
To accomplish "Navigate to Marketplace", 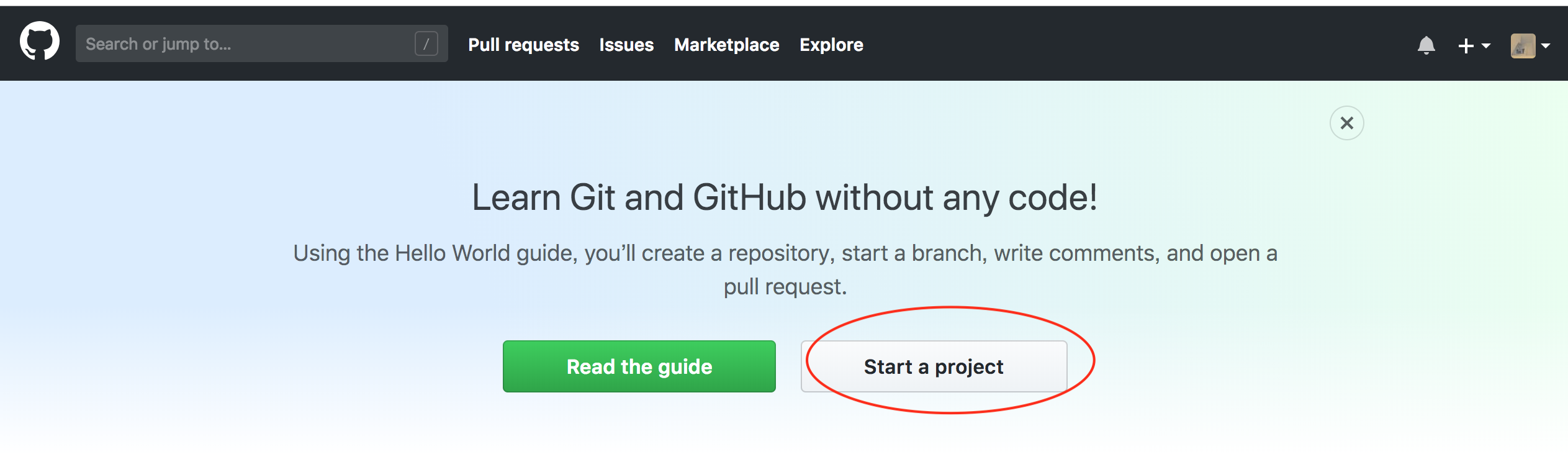I will point(726,45).
